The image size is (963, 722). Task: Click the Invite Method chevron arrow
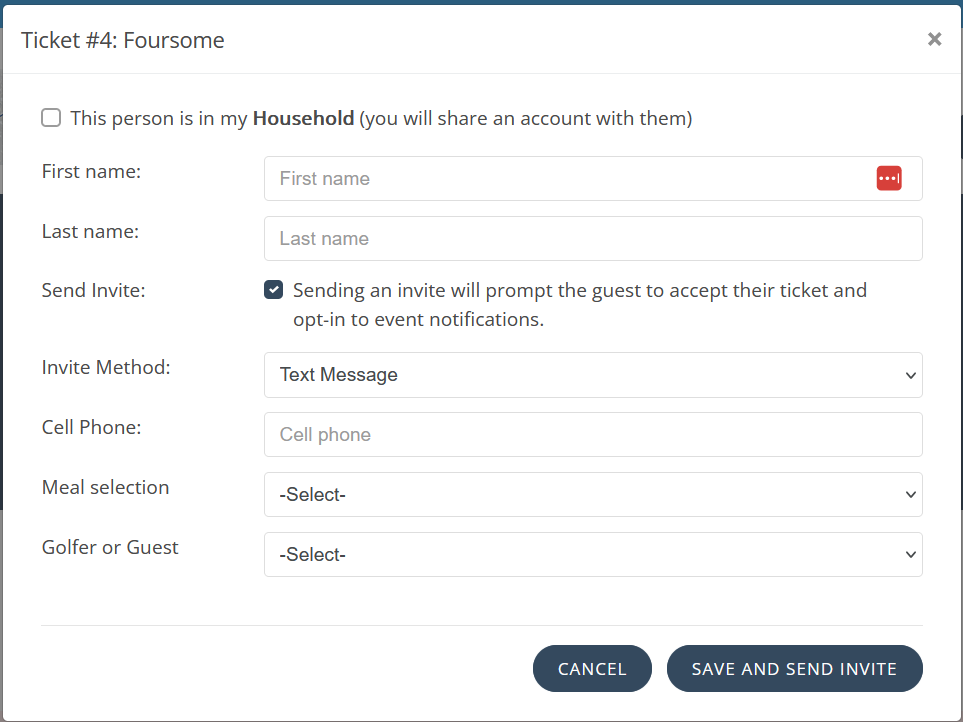pos(910,375)
